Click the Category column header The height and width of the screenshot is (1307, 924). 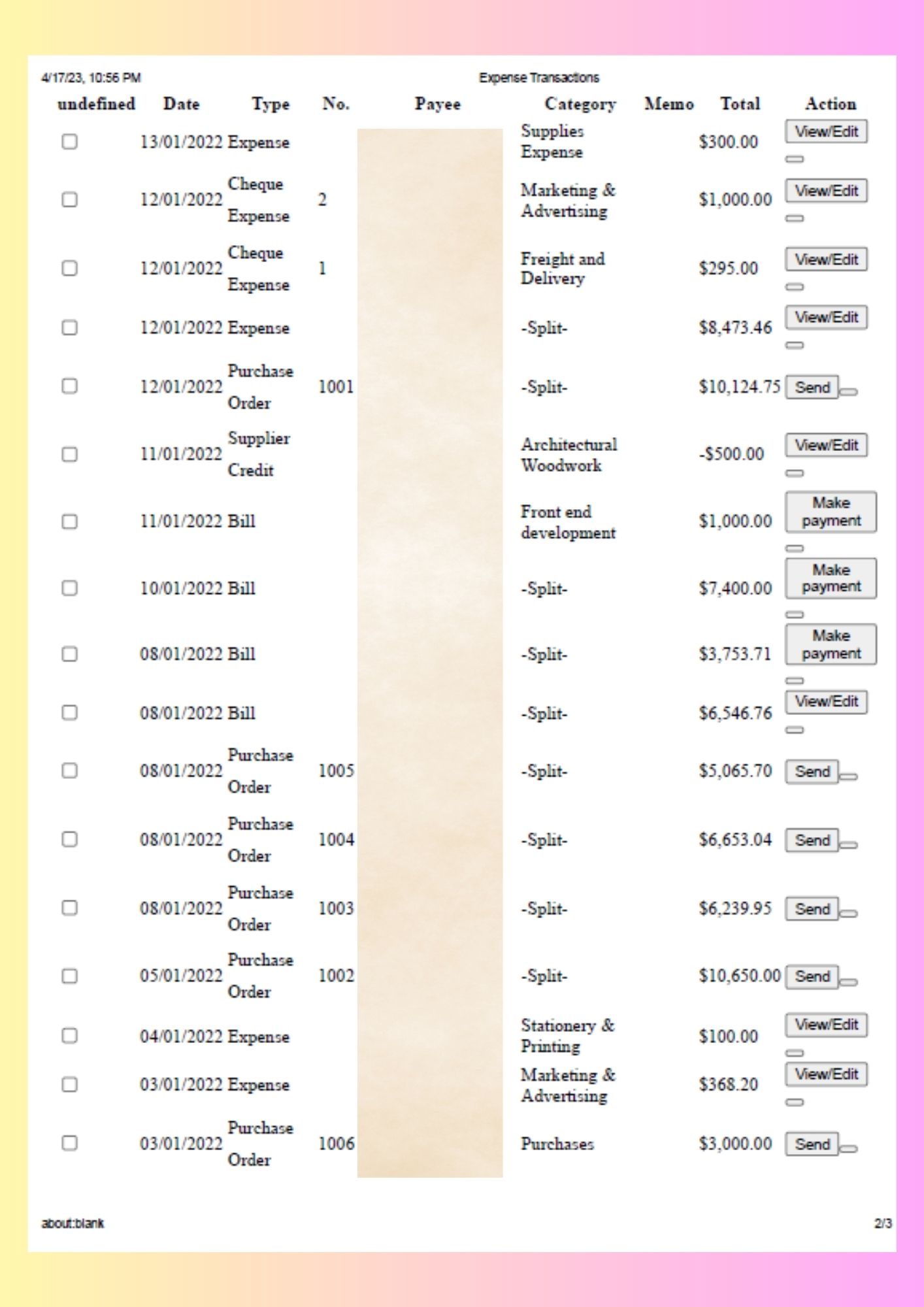pos(580,104)
